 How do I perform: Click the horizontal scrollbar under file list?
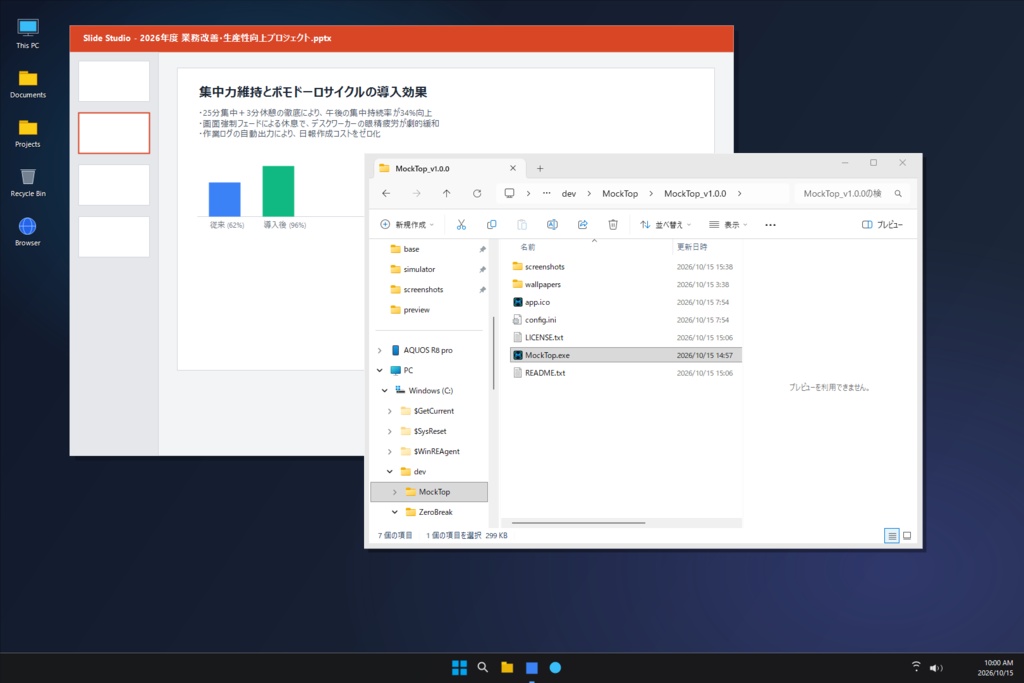click(x=579, y=522)
